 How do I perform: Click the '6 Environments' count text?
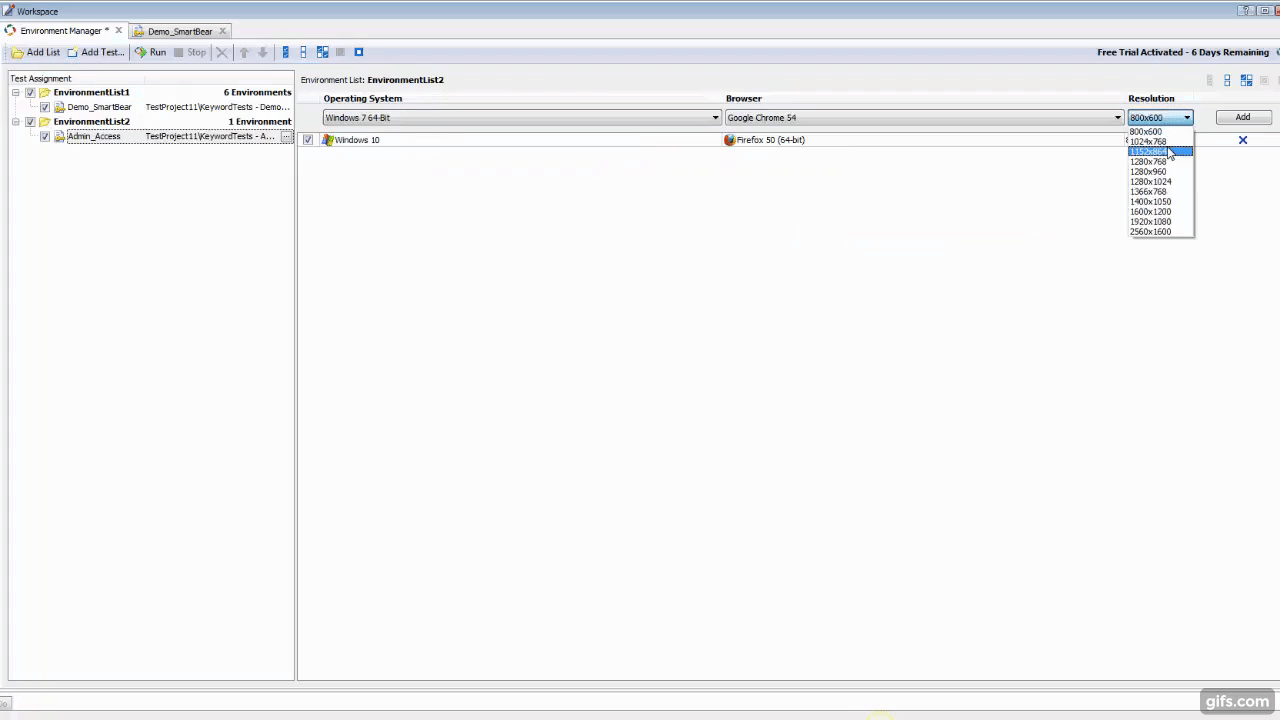pyautogui.click(x=257, y=93)
